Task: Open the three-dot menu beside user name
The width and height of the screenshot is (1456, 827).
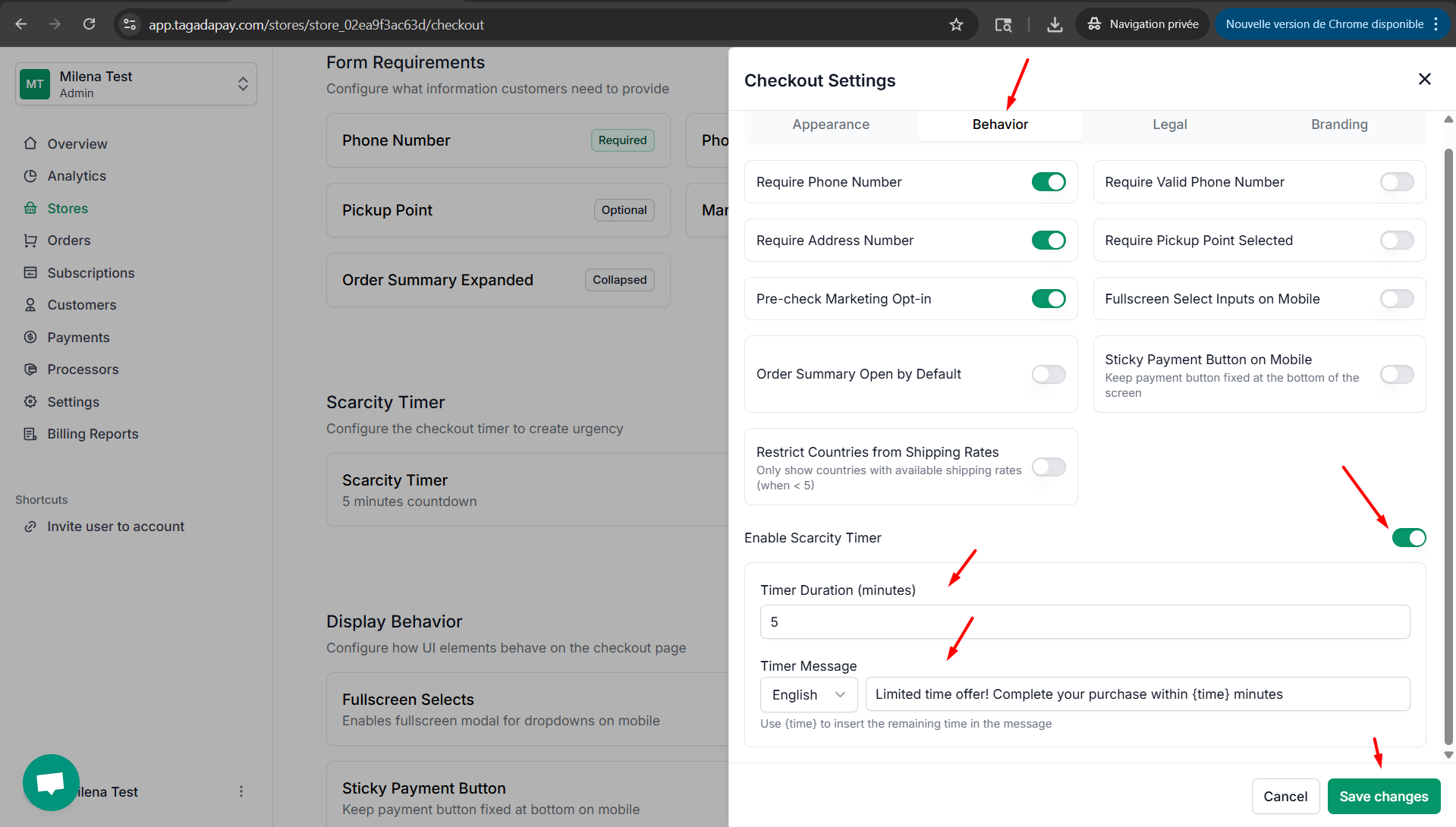Action: point(241,791)
